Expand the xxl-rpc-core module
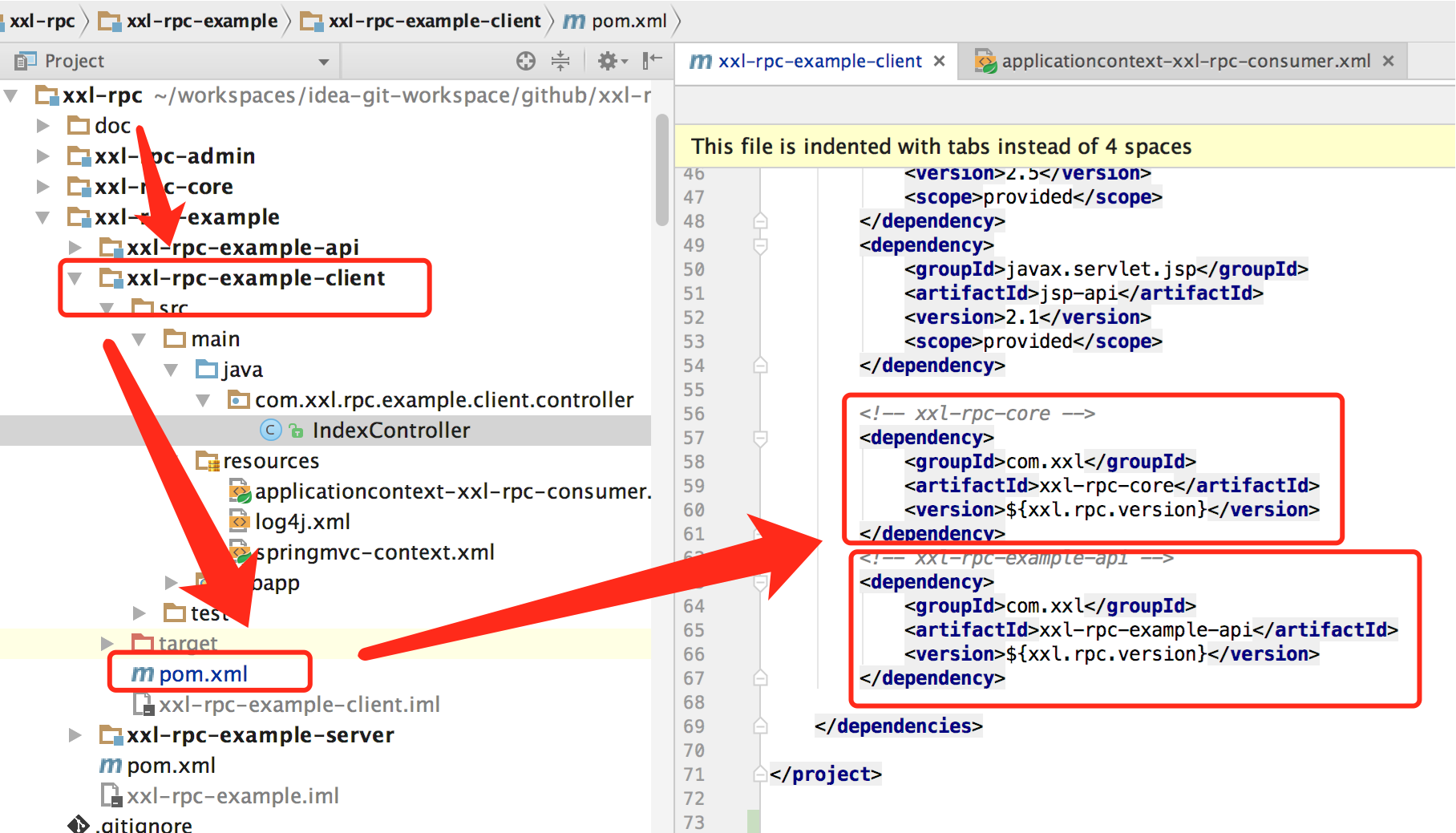1456x833 pixels. (43, 187)
